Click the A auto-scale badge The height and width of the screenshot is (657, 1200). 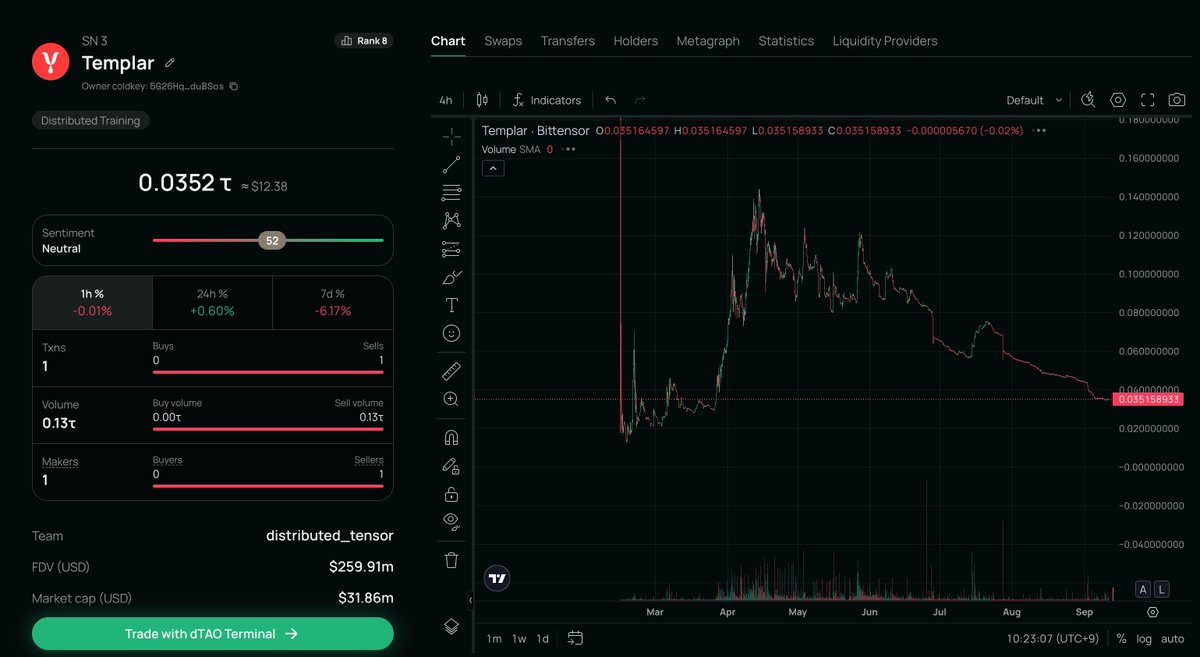pos(1143,589)
